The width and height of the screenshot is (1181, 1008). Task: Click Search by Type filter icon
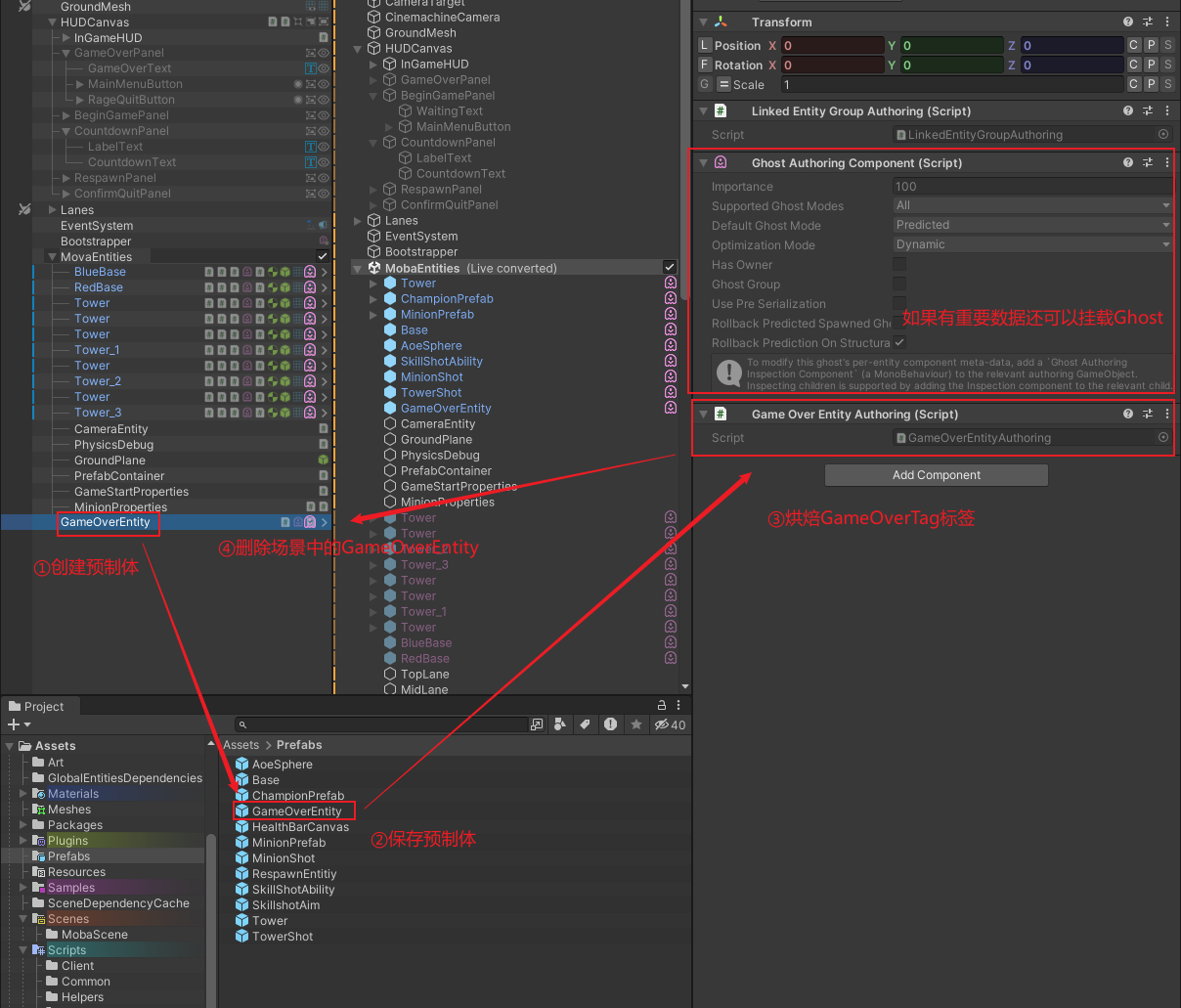point(559,724)
